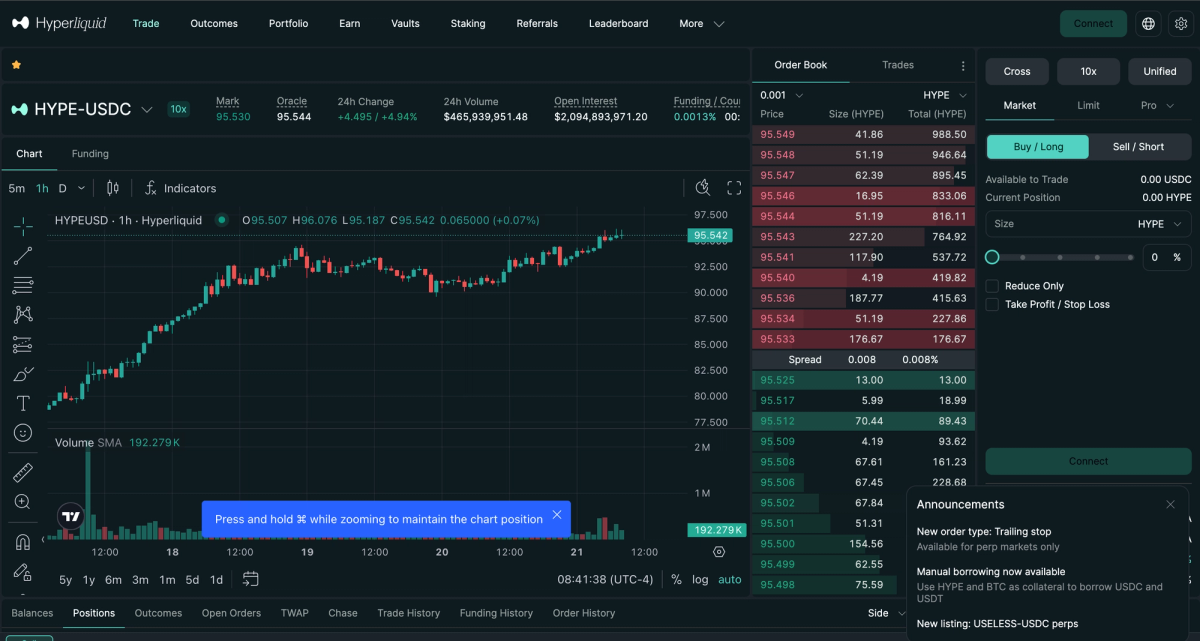Toggle the magnet mode tool
Viewport: 1200px width, 641px height.
pos(23,542)
